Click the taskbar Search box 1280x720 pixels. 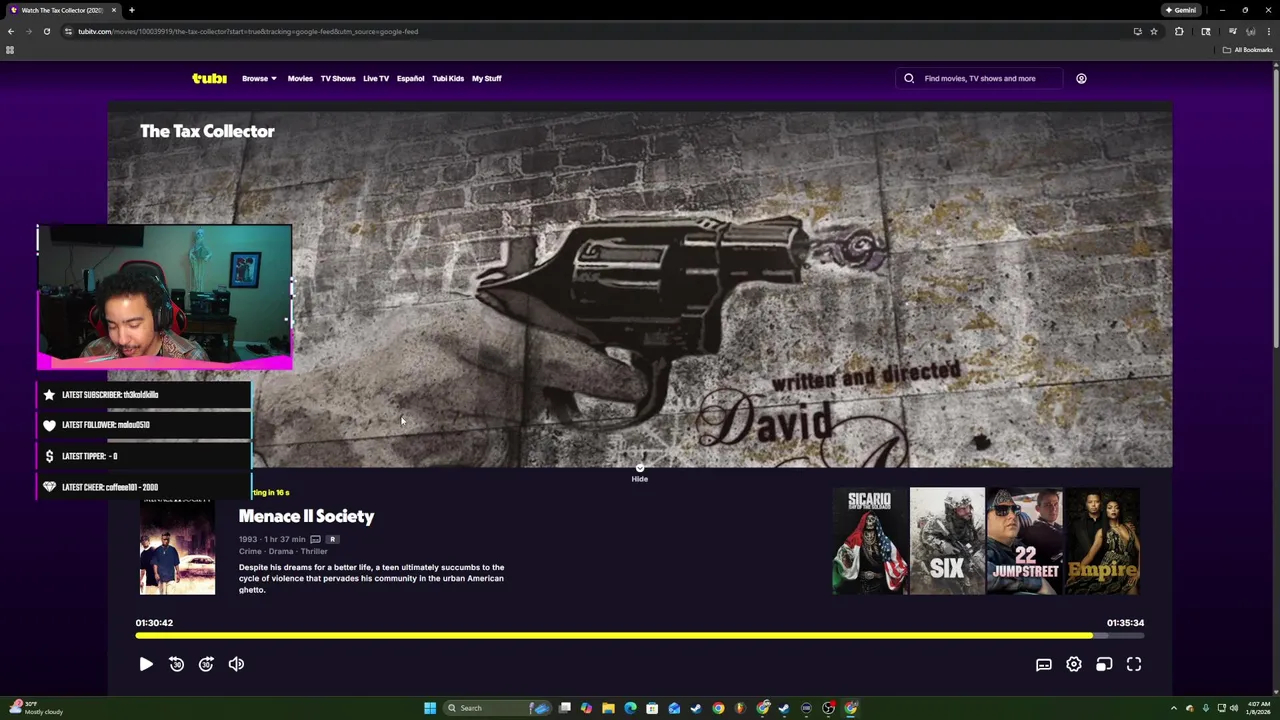(x=498, y=708)
